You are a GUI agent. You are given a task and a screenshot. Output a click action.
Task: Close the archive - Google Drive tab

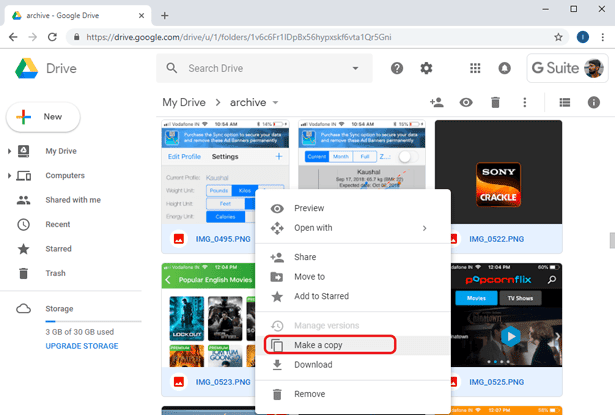[x=141, y=16]
